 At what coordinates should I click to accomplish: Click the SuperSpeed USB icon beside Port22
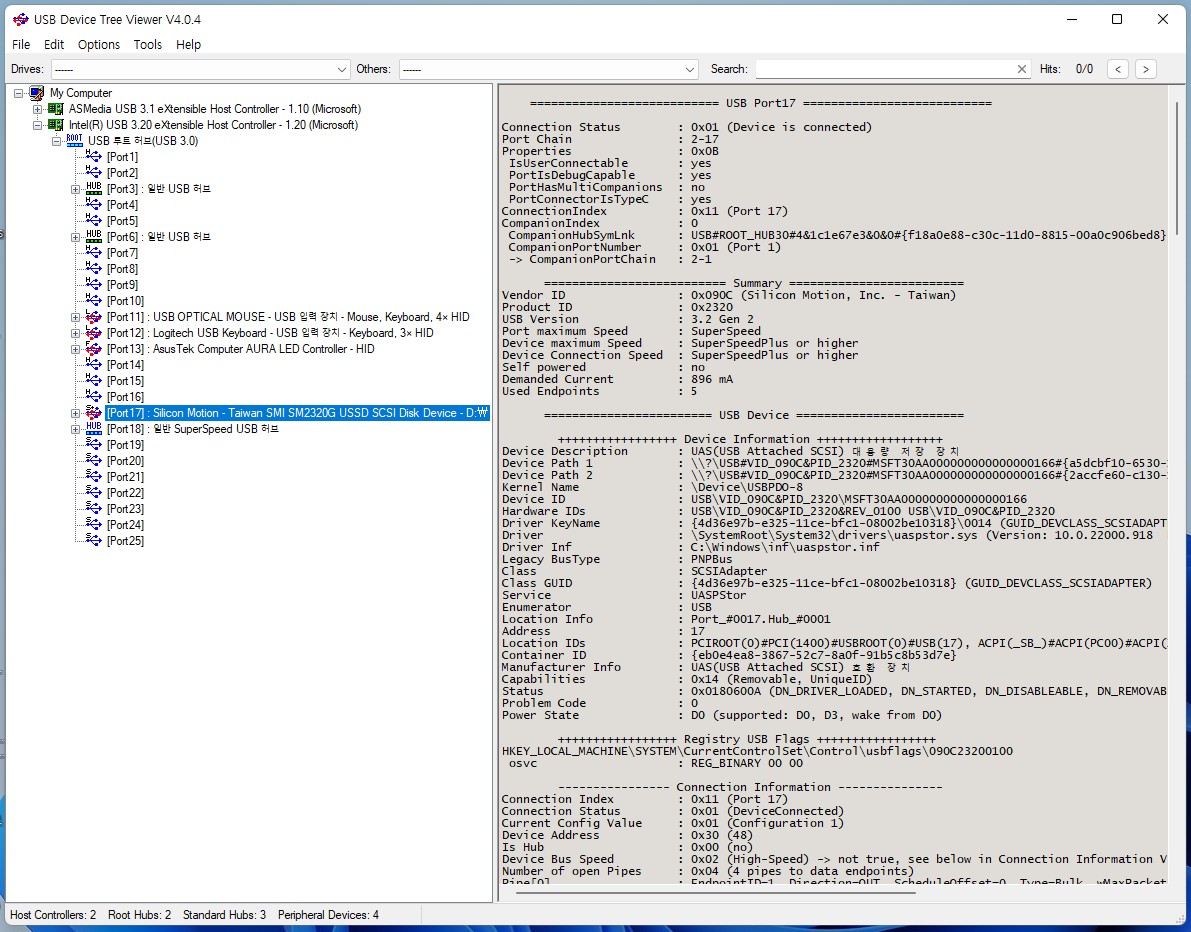tap(93, 492)
